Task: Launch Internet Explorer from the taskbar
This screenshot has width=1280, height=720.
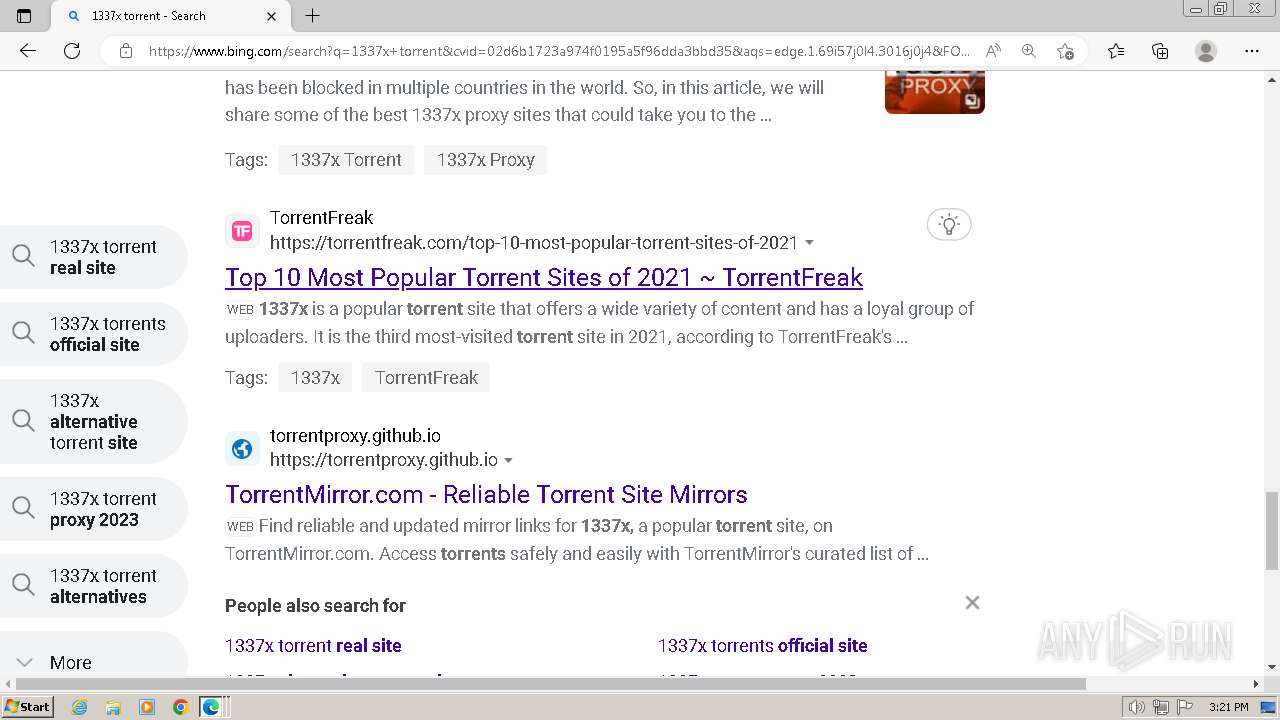Action: click(79, 707)
